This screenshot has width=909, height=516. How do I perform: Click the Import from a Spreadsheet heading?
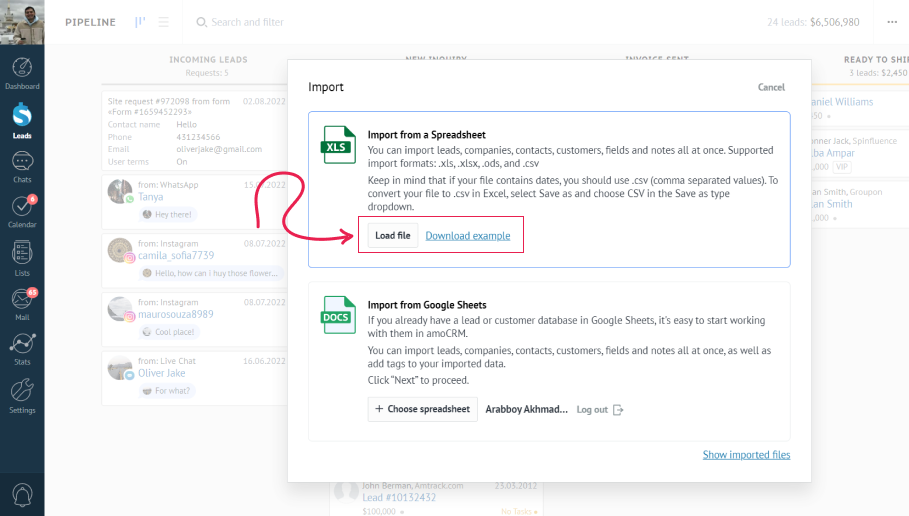click(x=427, y=135)
